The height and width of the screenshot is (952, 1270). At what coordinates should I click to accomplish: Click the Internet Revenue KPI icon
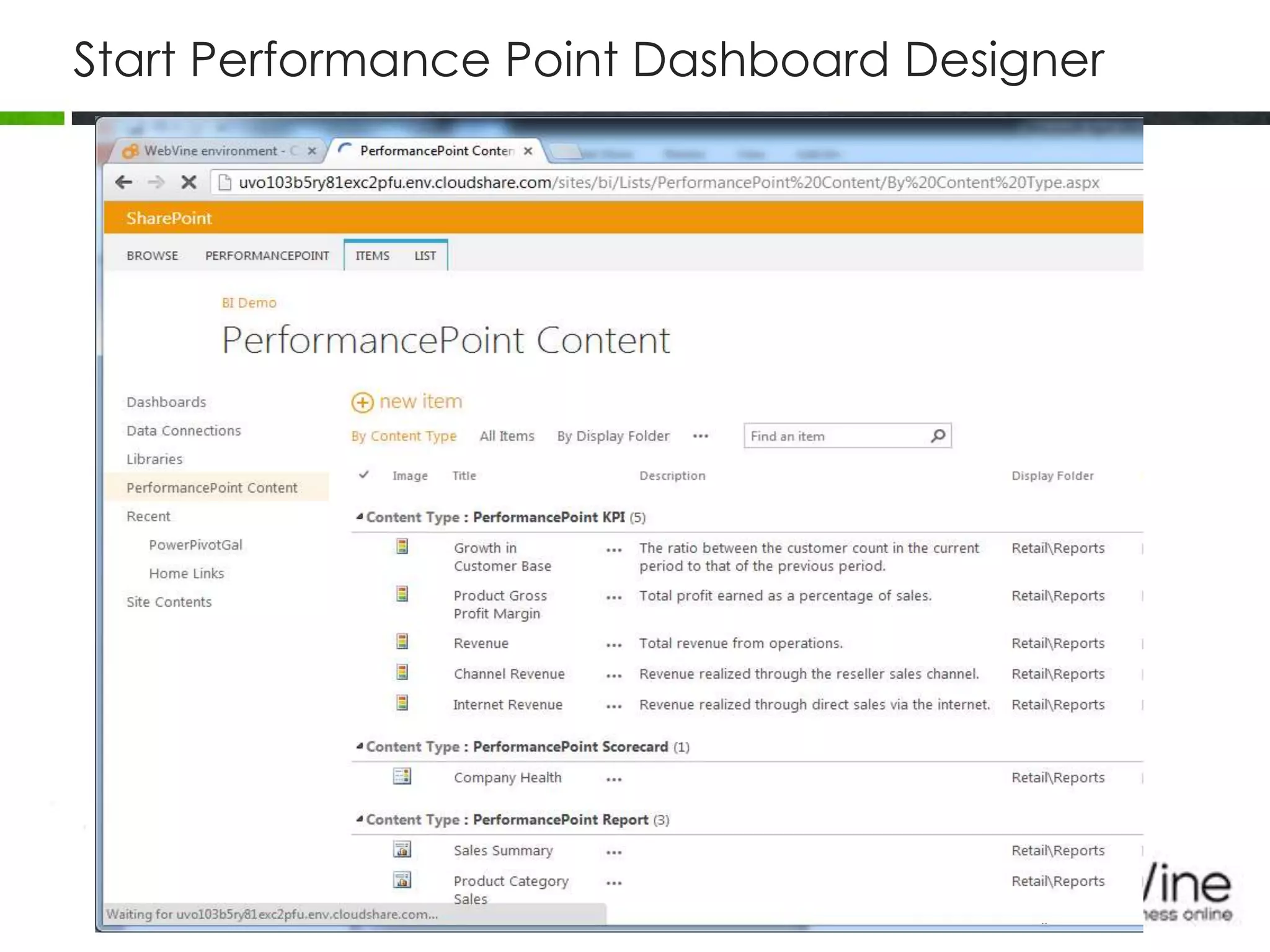point(402,703)
